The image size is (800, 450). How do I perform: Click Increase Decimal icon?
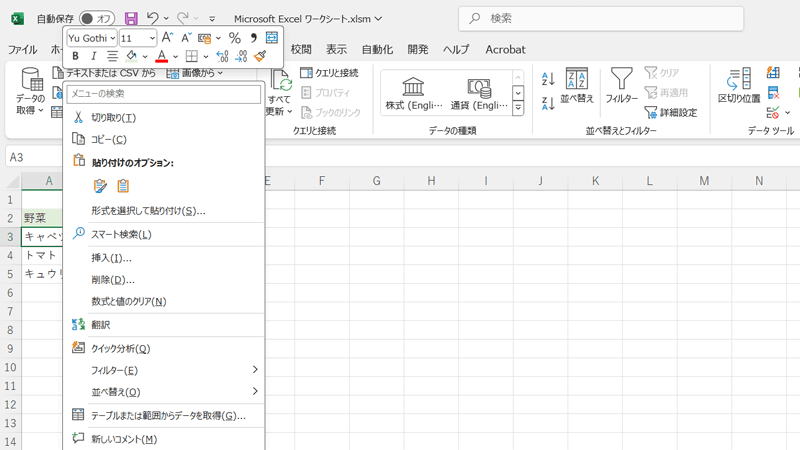pyautogui.click(x=222, y=56)
